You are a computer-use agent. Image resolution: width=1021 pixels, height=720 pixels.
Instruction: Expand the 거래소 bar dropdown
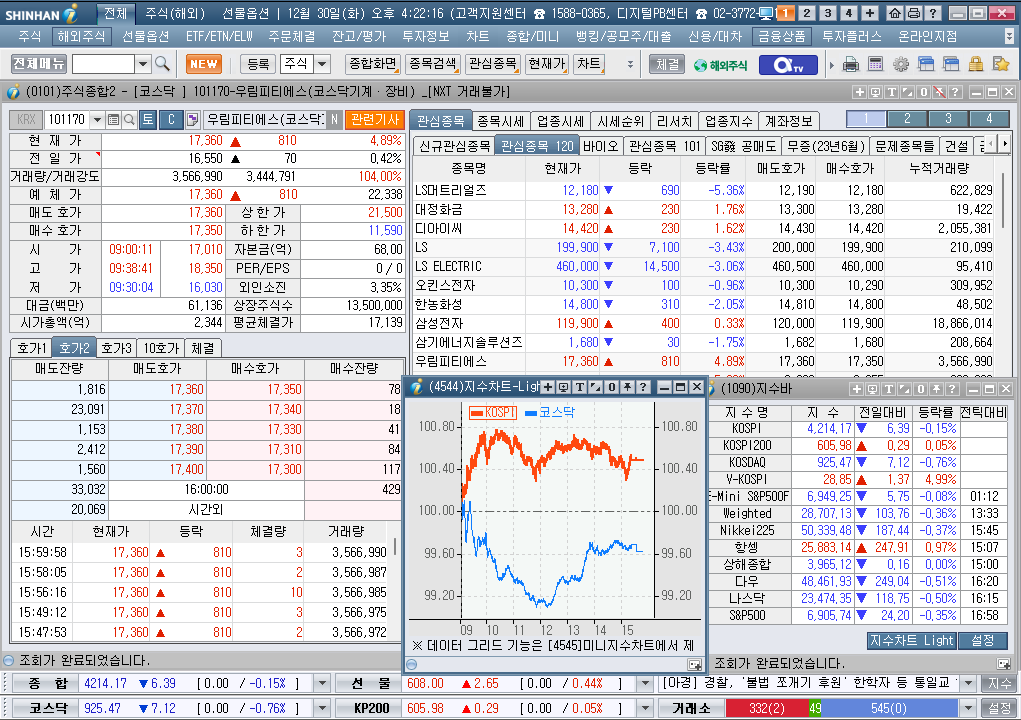click(x=968, y=708)
